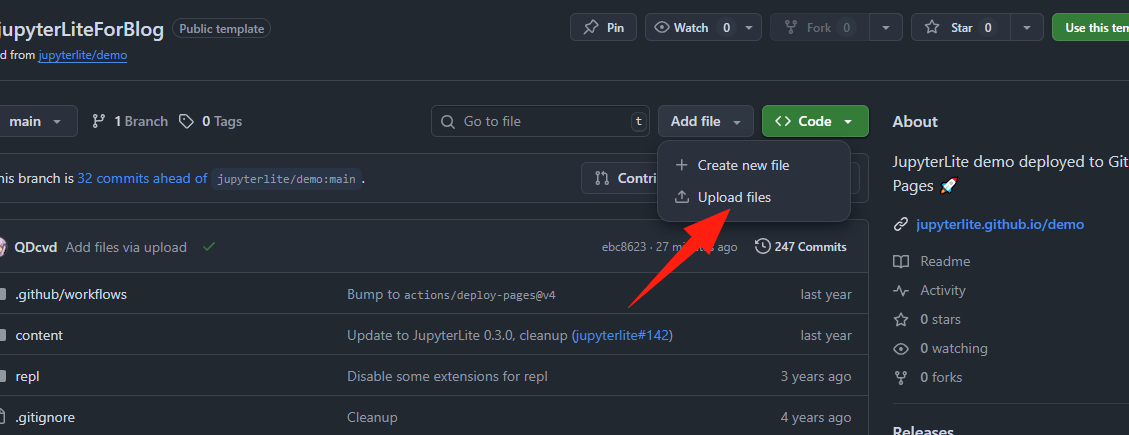Click the upload icon beside Upload files
This screenshot has width=1129, height=435.
[x=682, y=197]
